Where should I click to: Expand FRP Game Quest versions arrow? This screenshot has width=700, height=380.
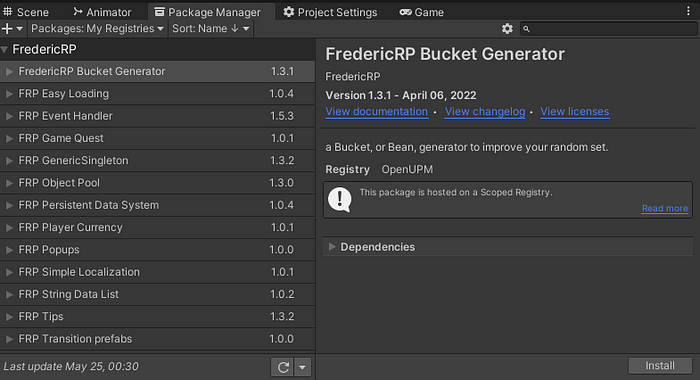(9, 138)
